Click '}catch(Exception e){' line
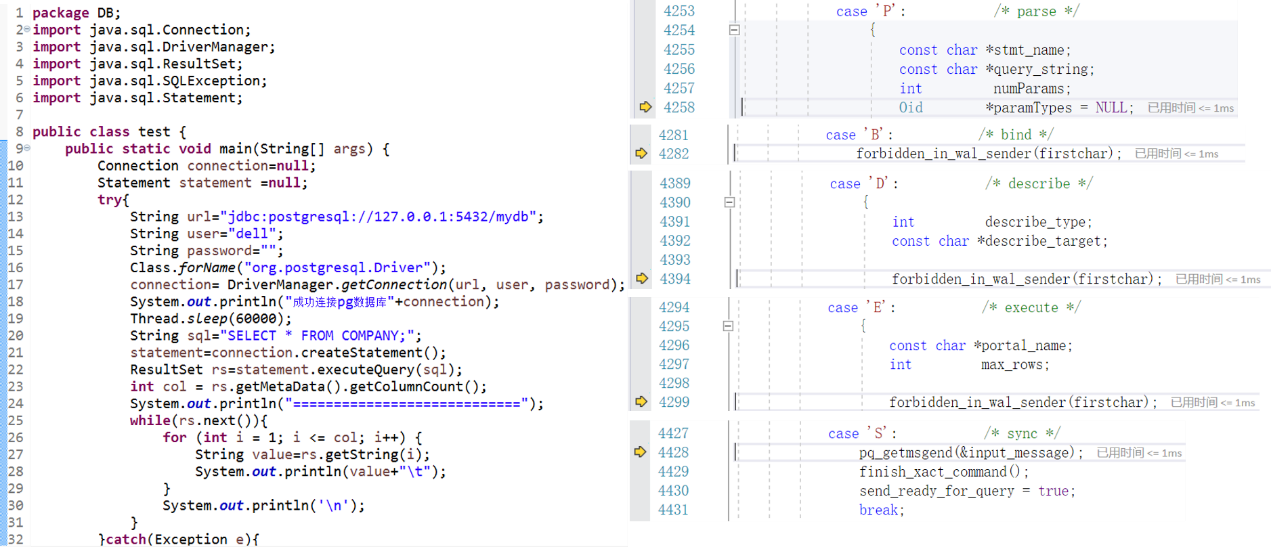The image size is (1271, 547). pyautogui.click(x=178, y=539)
